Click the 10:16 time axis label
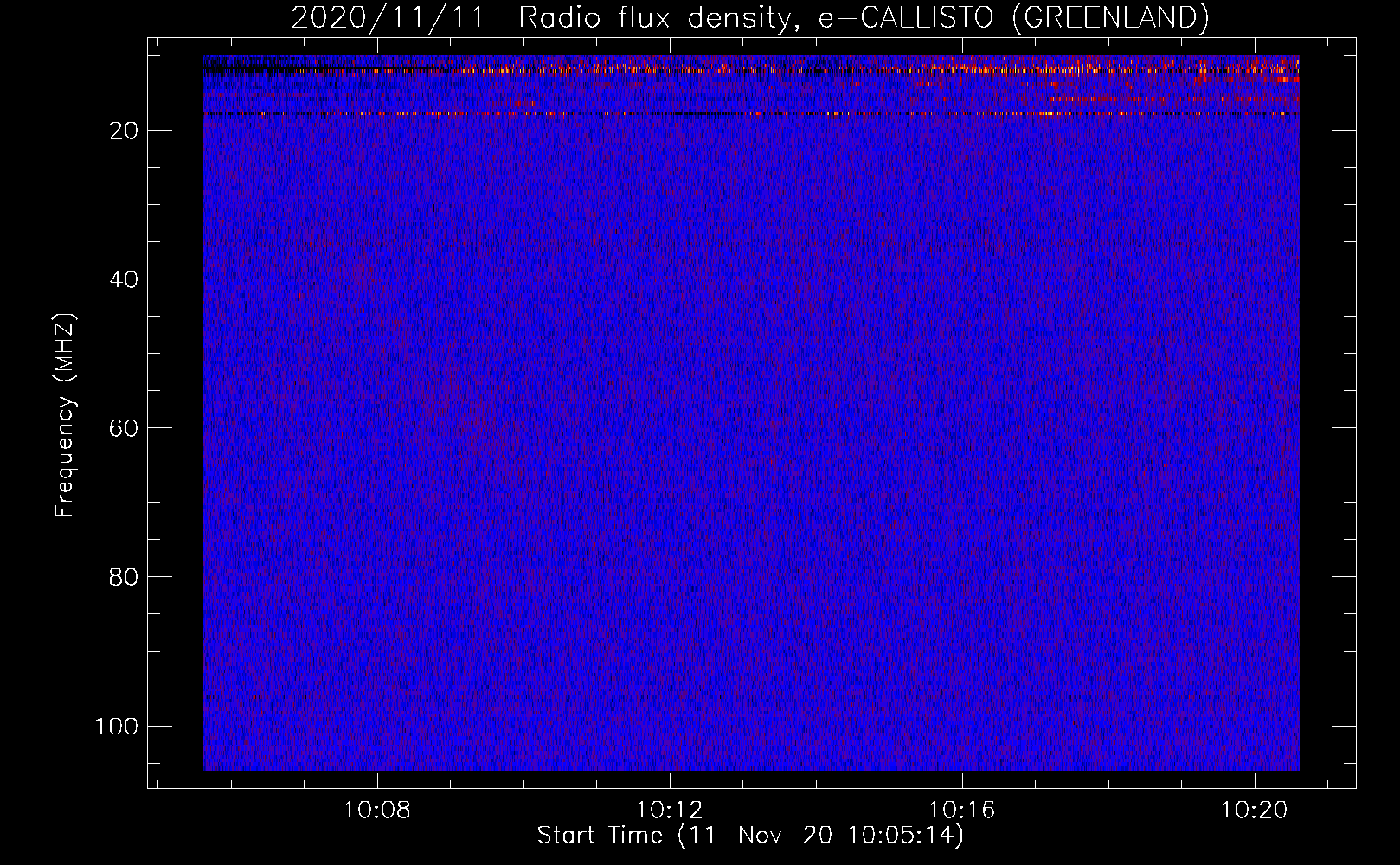Viewport: 1400px width, 865px height. tap(961, 811)
